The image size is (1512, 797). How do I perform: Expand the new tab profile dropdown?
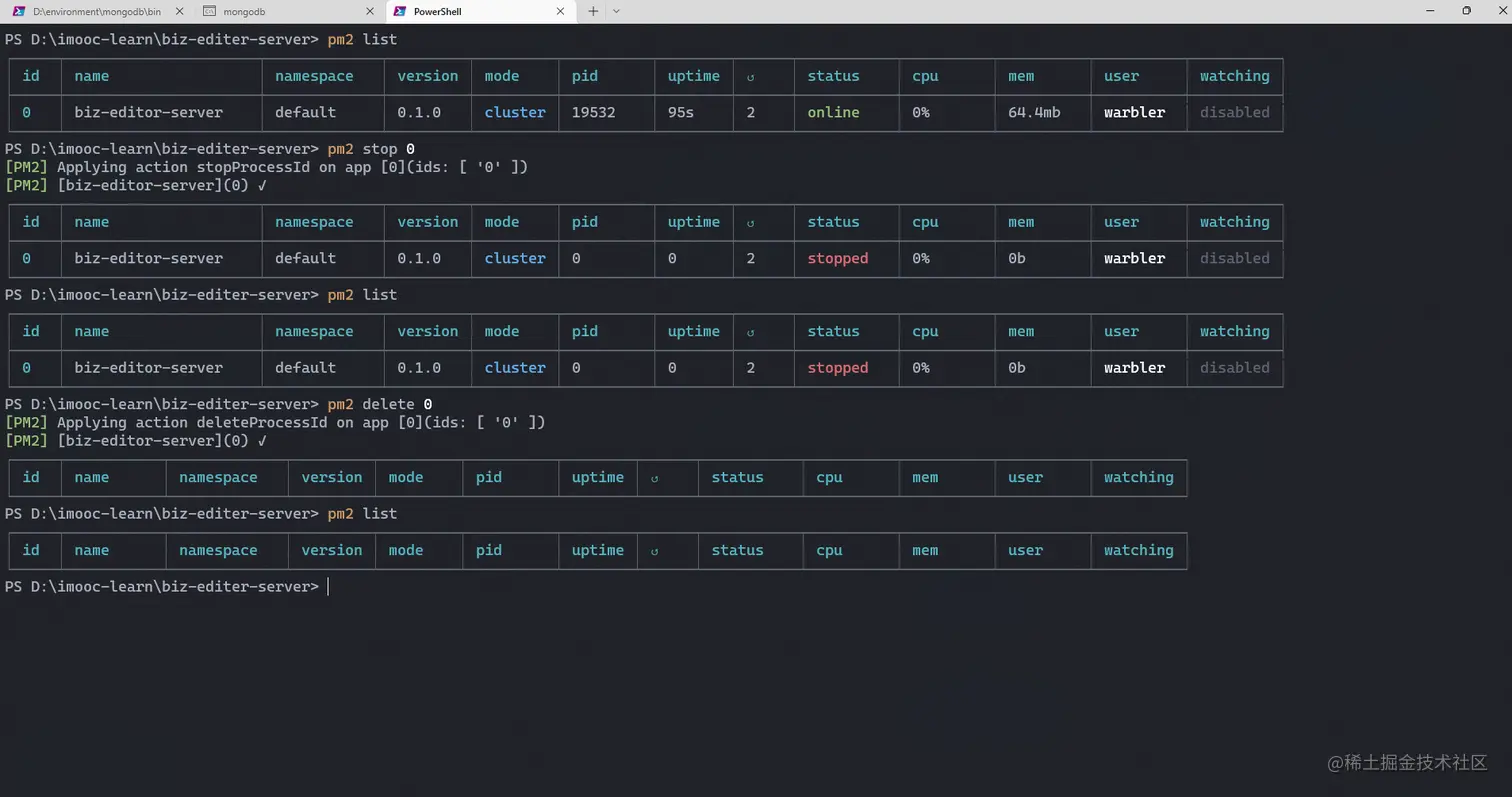616,11
